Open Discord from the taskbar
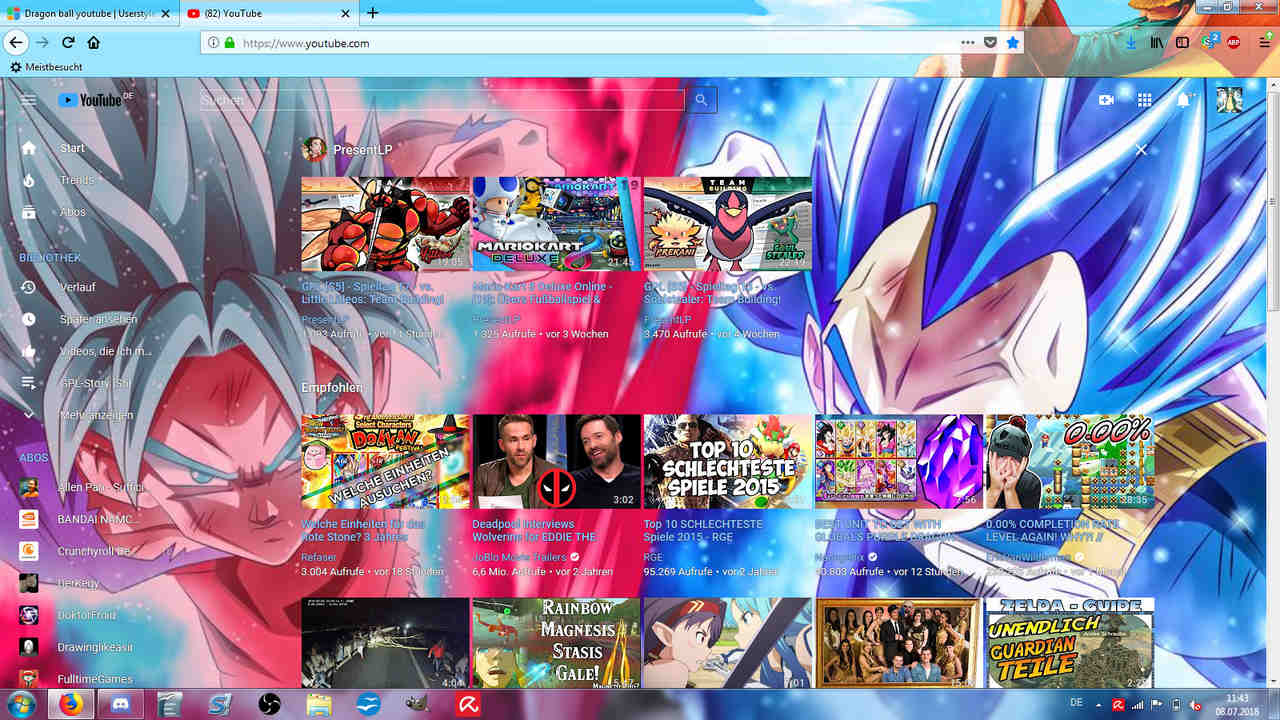1280x720 pixels. tap(122, 705)
